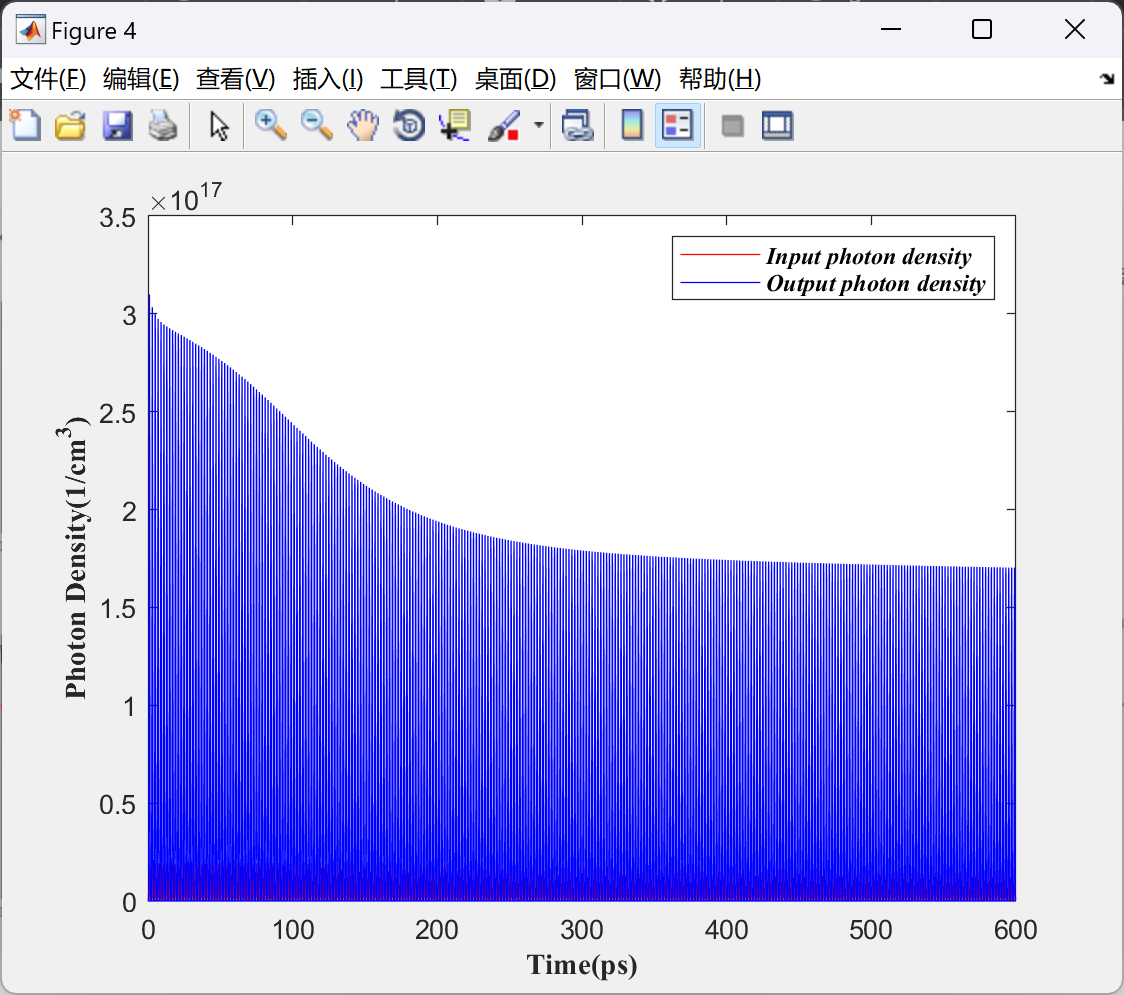This screenshot has height=995, width=1124.
Task: Open the 查看(V) menu
Action: [236, 79]
